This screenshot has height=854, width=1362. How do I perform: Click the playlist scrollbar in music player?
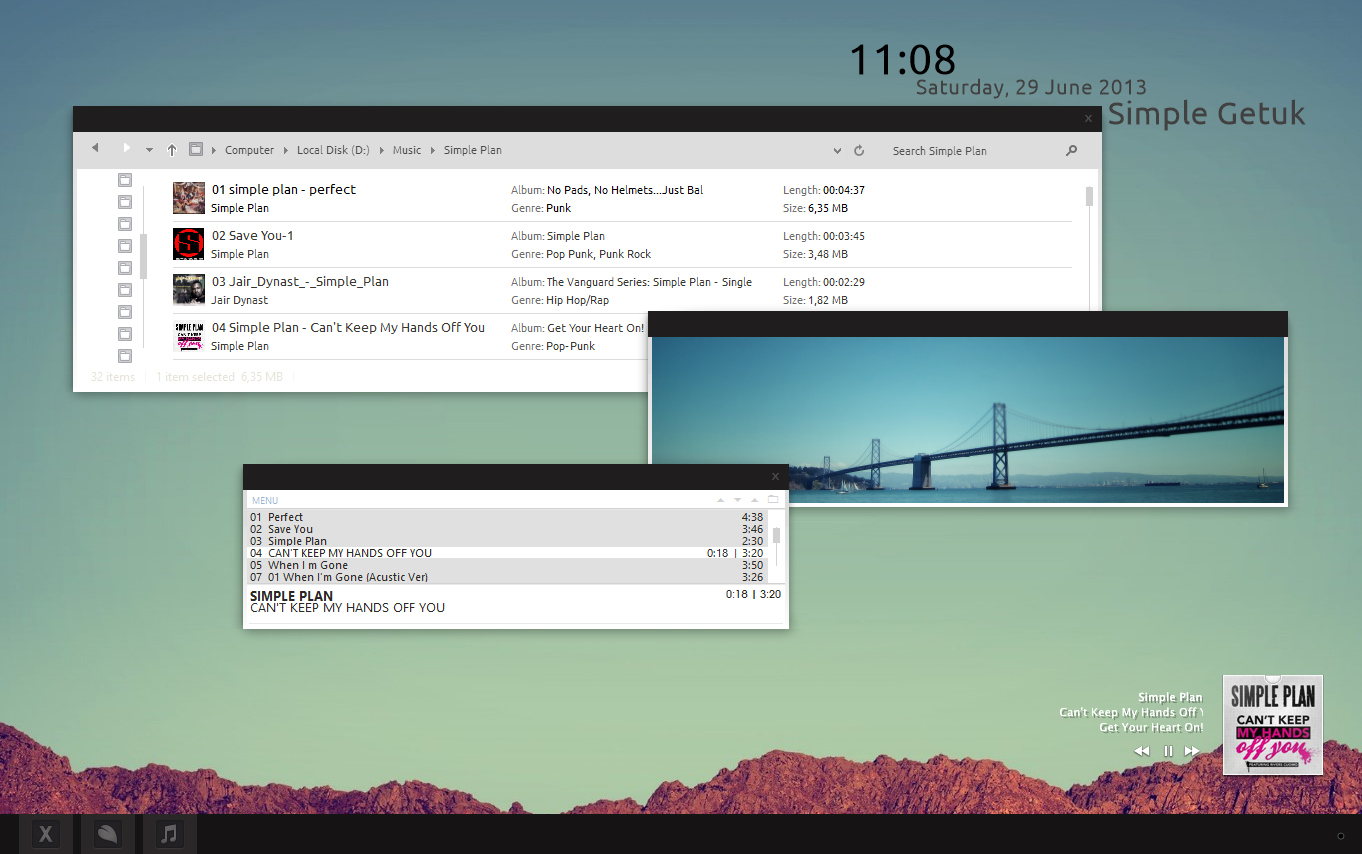pos(776,535)
